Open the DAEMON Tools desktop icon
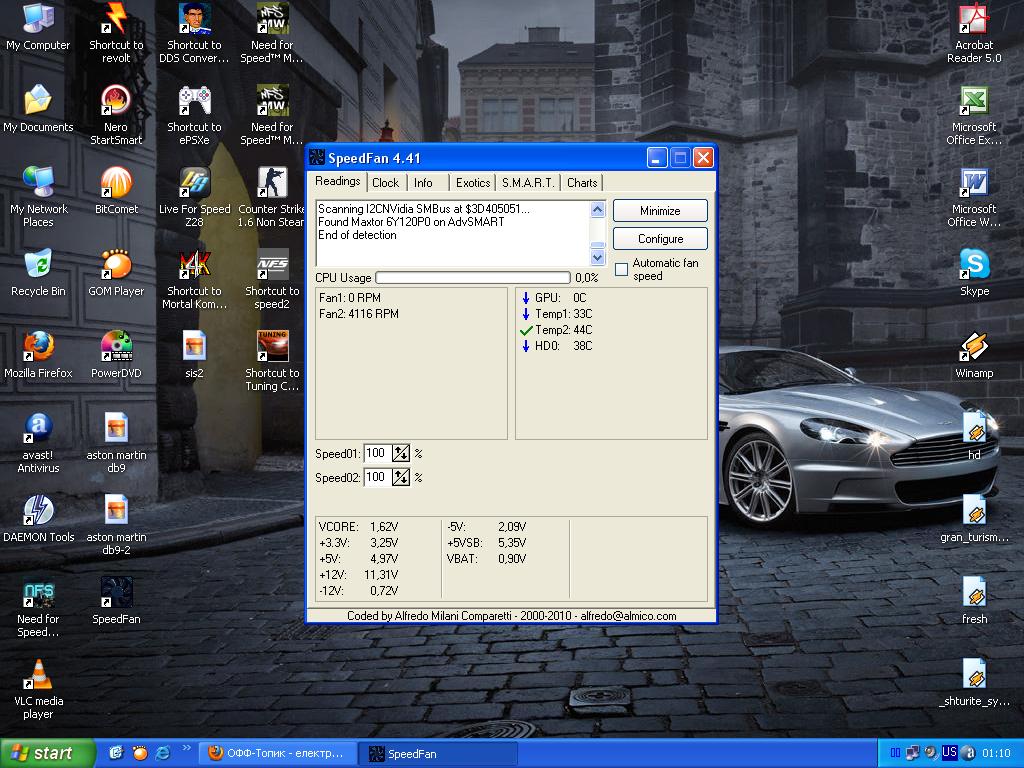 point(38,511)
